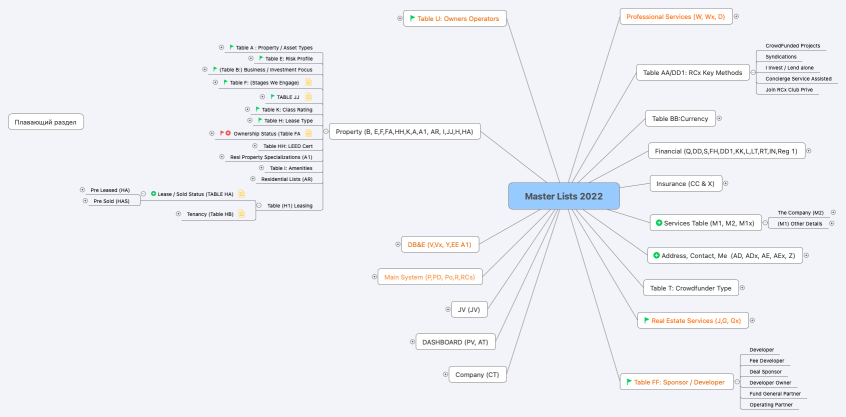
Task: Select central topic Master Lists 2022
Action: click(x=564, y=196)
